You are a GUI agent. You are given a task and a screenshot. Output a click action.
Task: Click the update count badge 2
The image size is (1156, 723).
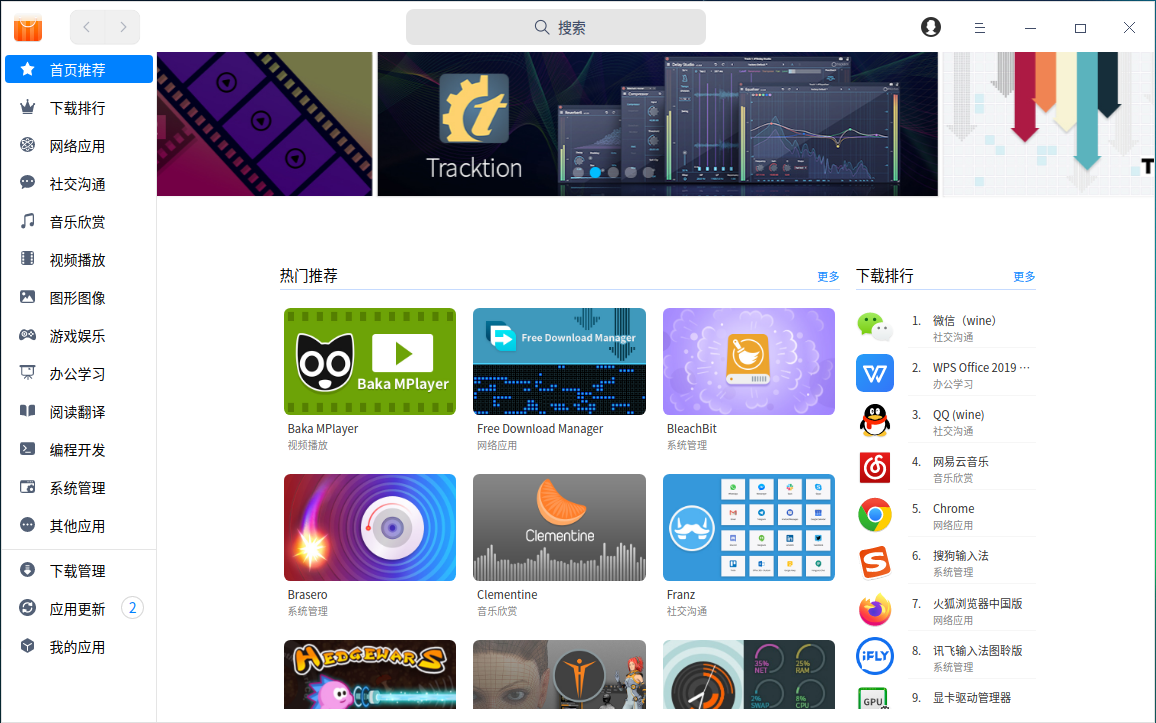point(132,608)
